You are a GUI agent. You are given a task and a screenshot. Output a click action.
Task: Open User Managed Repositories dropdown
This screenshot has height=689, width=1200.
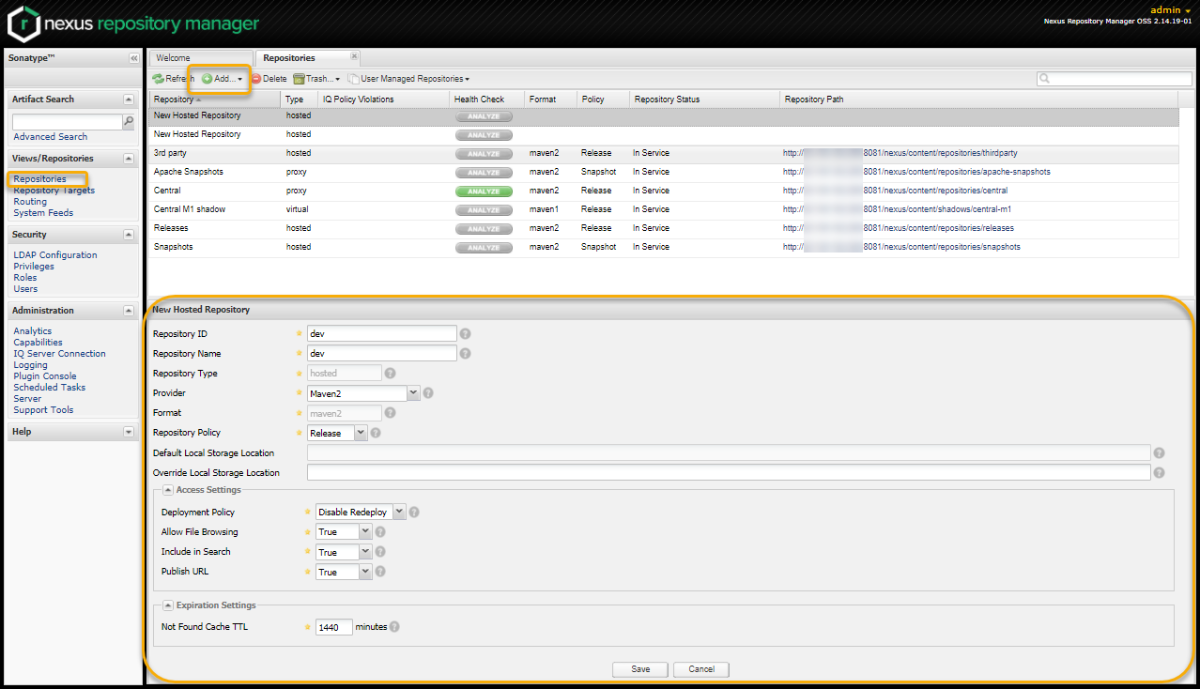click(x=408, y=78)
